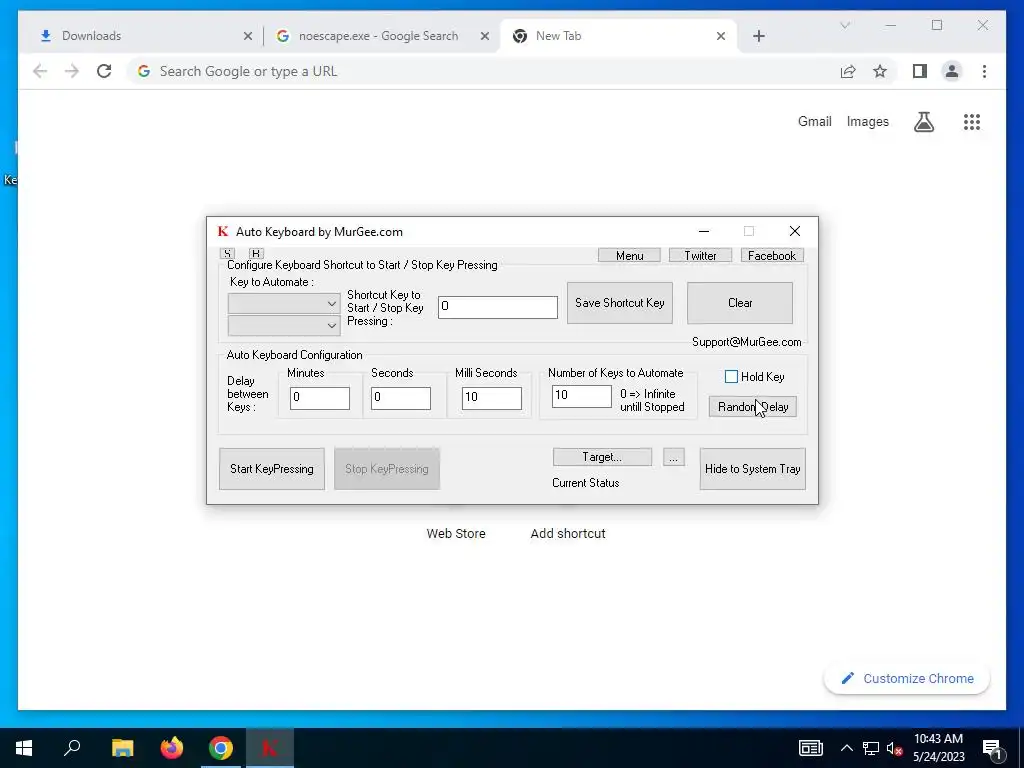Image resolution: width=1024 pixels, height=768 pixels.
Task: Open the taskbar clock and date
Action: point(938,748)
